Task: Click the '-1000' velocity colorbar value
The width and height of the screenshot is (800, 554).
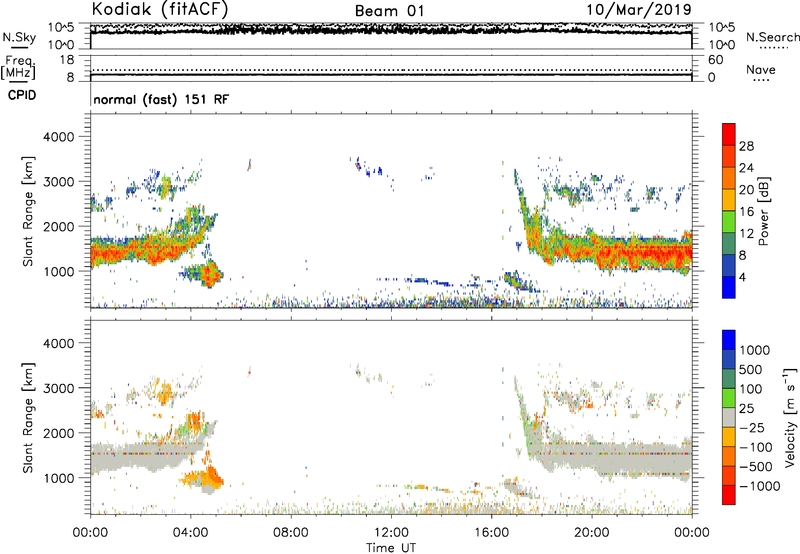Action: [760, 486]
